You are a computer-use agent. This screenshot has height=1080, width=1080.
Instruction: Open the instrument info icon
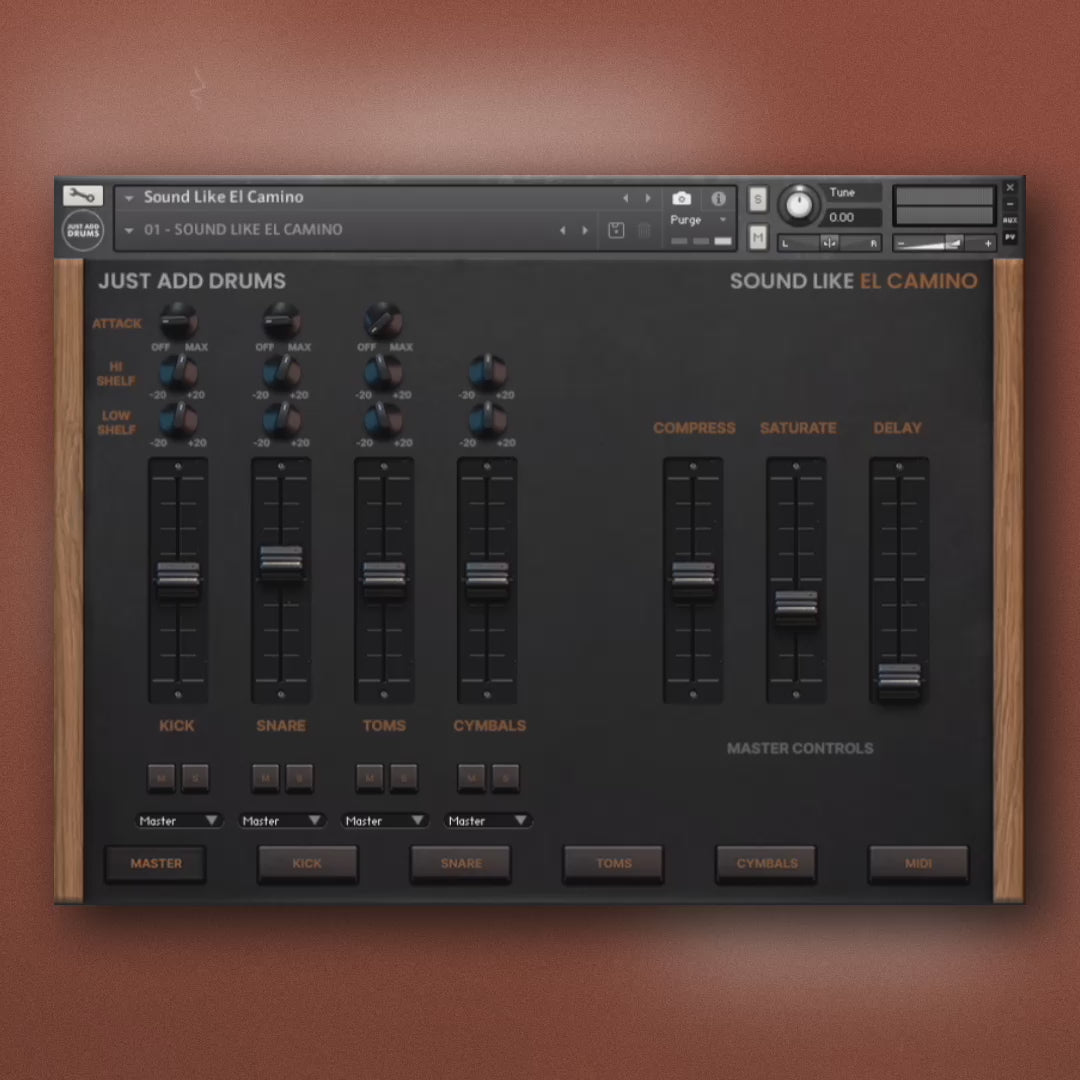pyautogui.click(x=718, y=198)
